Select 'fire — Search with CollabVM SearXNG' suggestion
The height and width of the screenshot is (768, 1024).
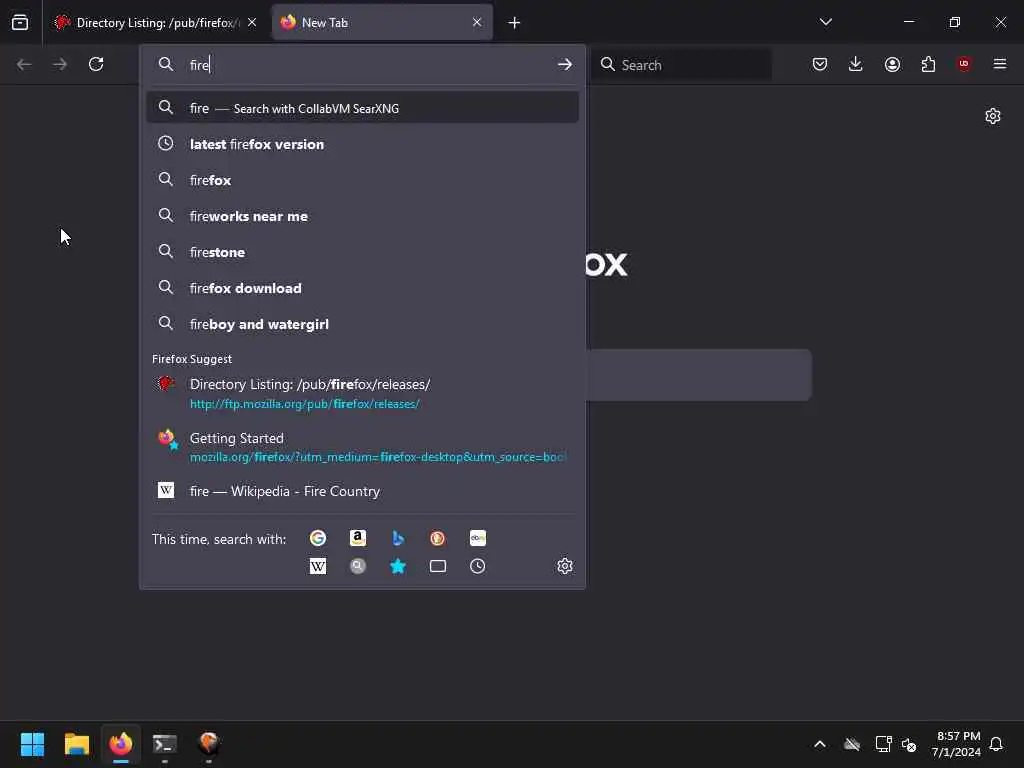(x=362, y=108)
